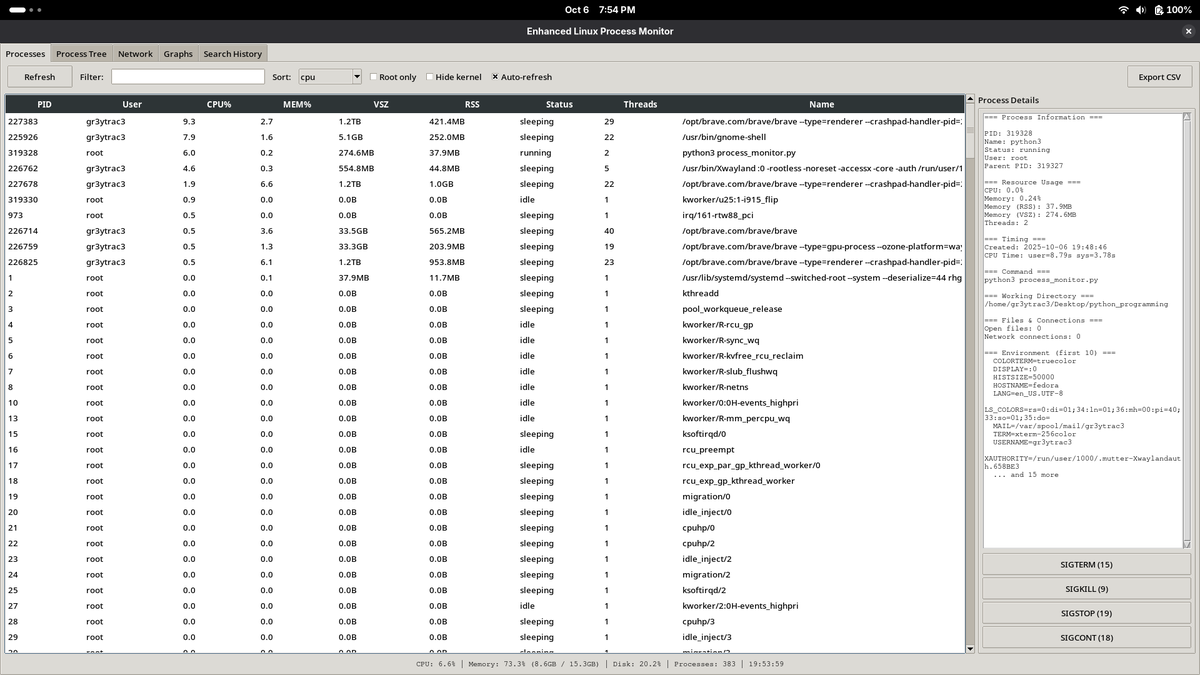The width and height of the screenshot is (1200, 675).
Task: Disable the Auto-refresh checkbox
Action: click(521, 77)
